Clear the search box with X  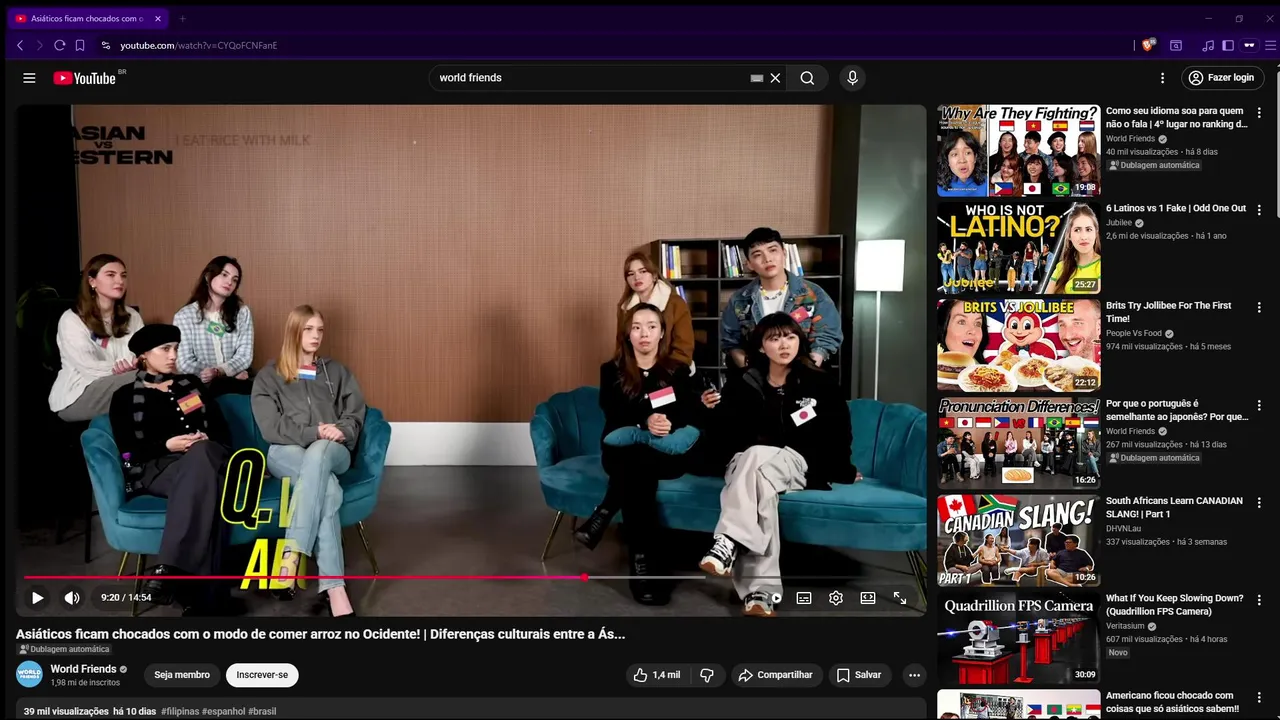775,78
